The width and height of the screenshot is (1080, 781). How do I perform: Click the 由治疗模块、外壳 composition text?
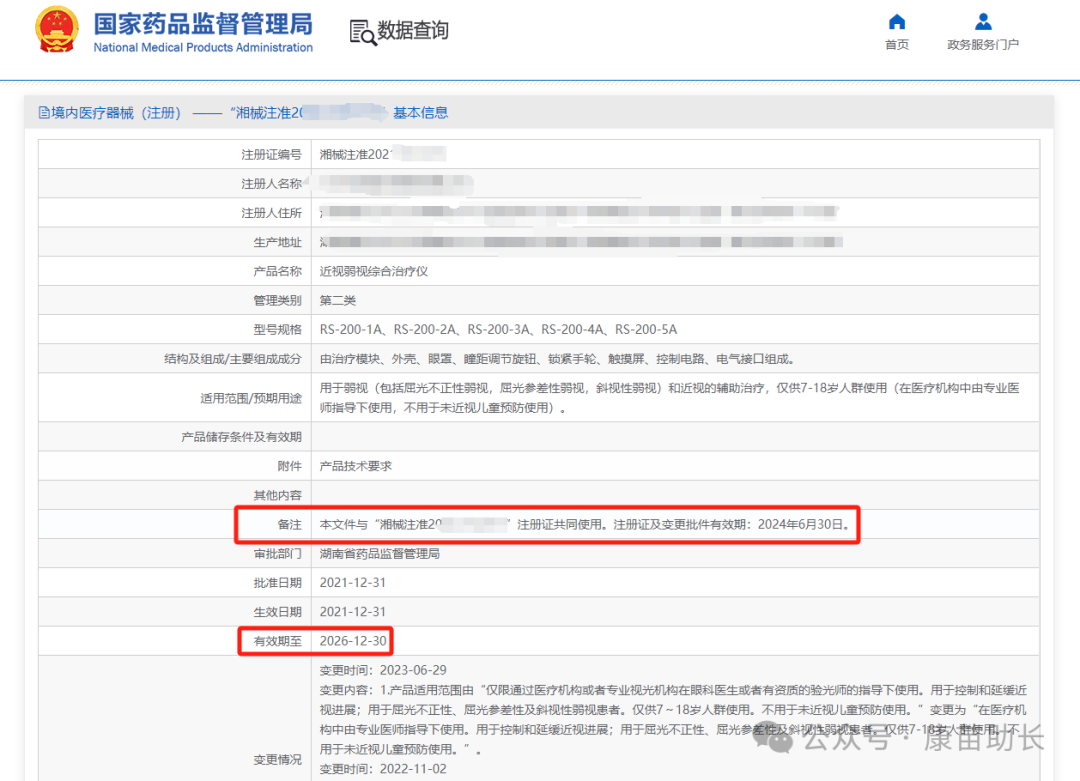558,359
